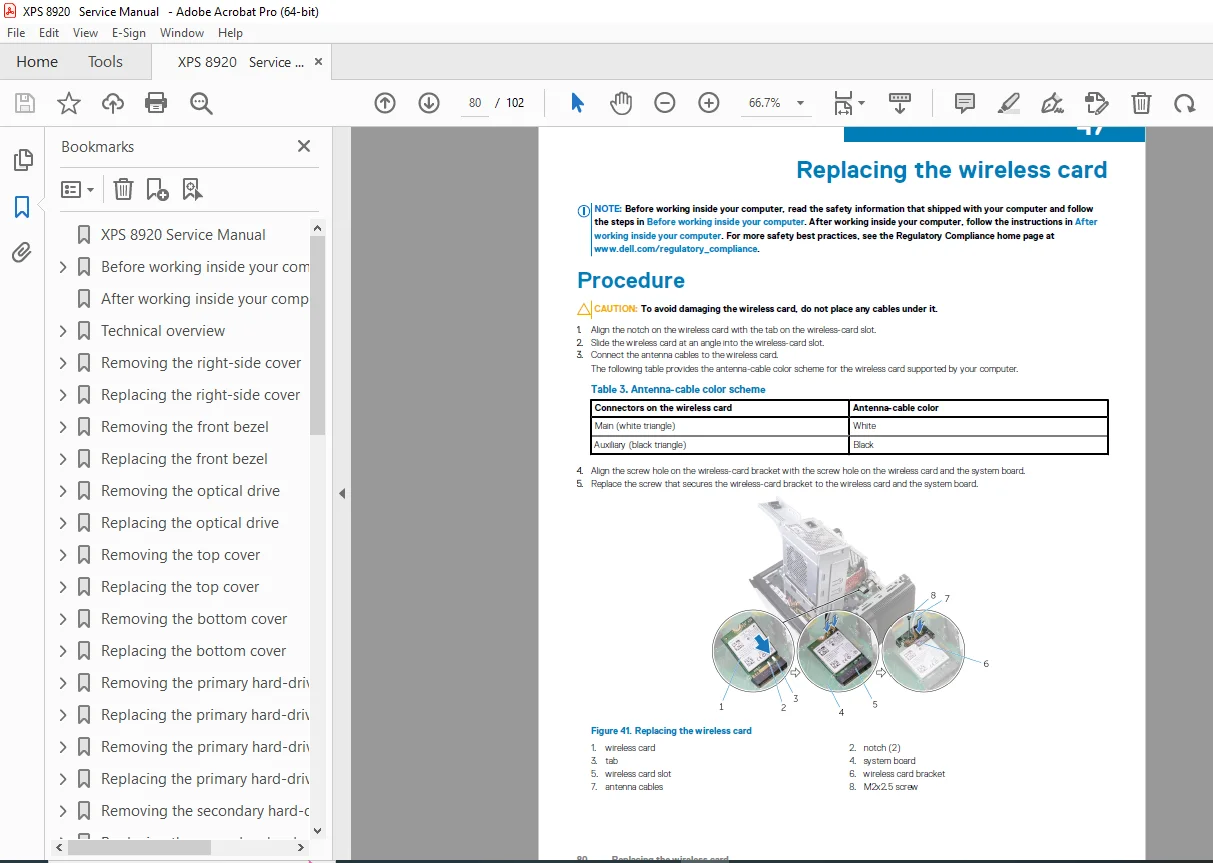Viewport: 1213px width, 863px height.
Task: Go to next page arrow
Action: tap(429, 103)
